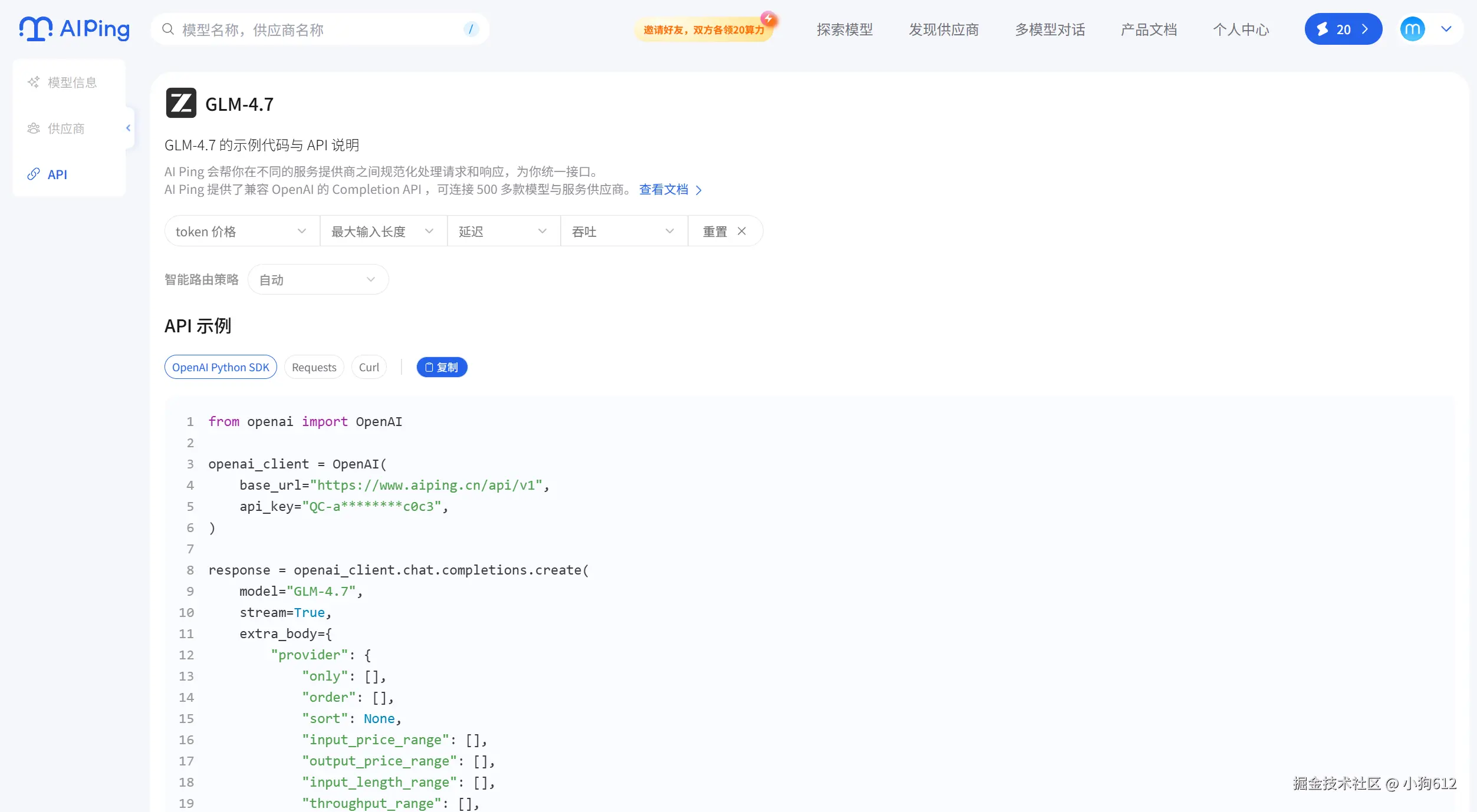Click the search magnifier icon

[x=168, y=29]
